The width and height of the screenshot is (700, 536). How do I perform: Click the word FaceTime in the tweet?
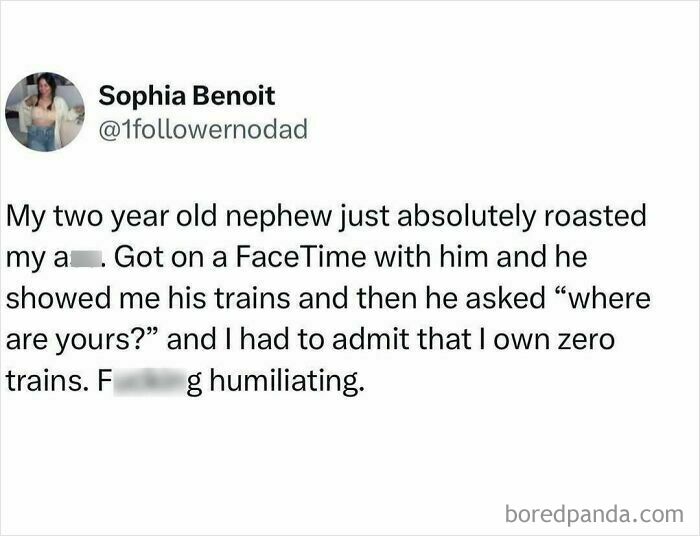(285, 258)
